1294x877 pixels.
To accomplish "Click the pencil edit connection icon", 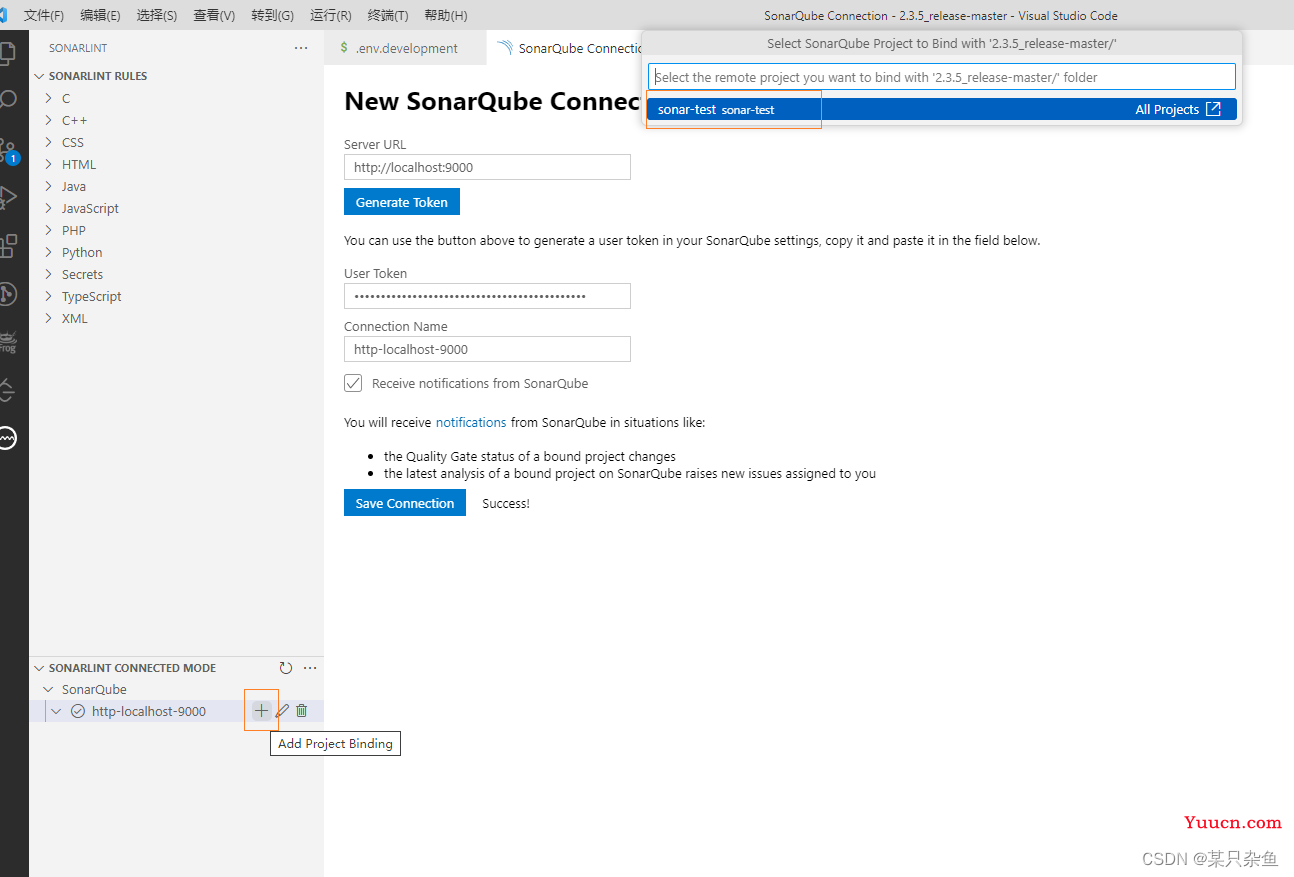I will pos(282,711).
